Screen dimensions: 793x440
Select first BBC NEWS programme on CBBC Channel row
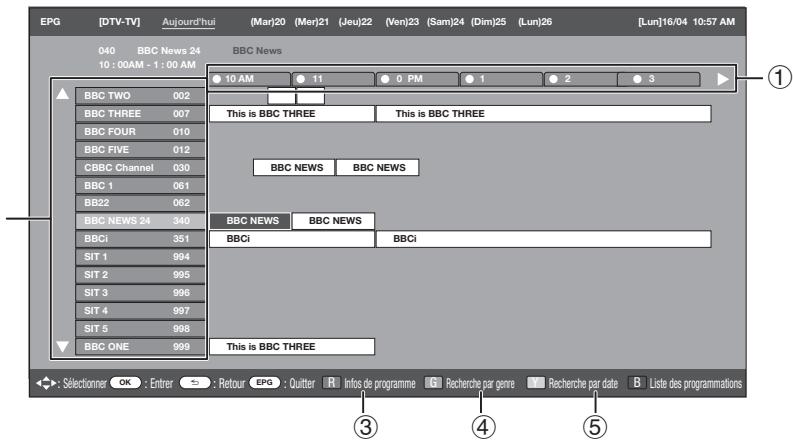[x=294, y=167]
